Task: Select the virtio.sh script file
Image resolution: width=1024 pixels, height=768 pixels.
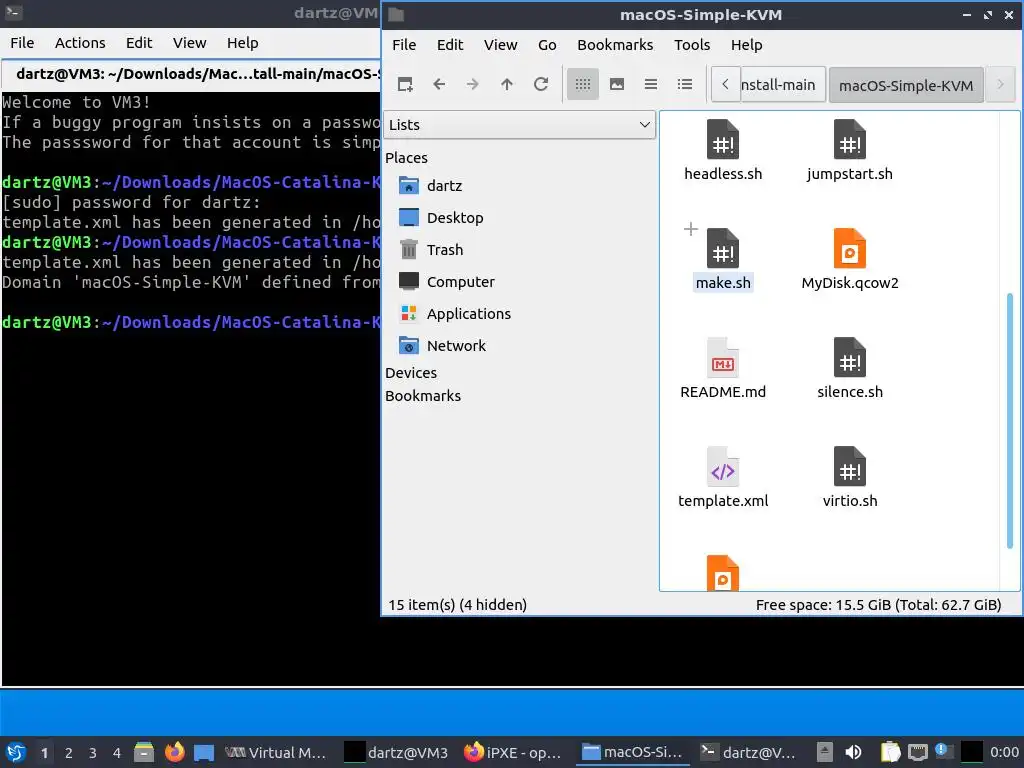Action: click(850, 478)
